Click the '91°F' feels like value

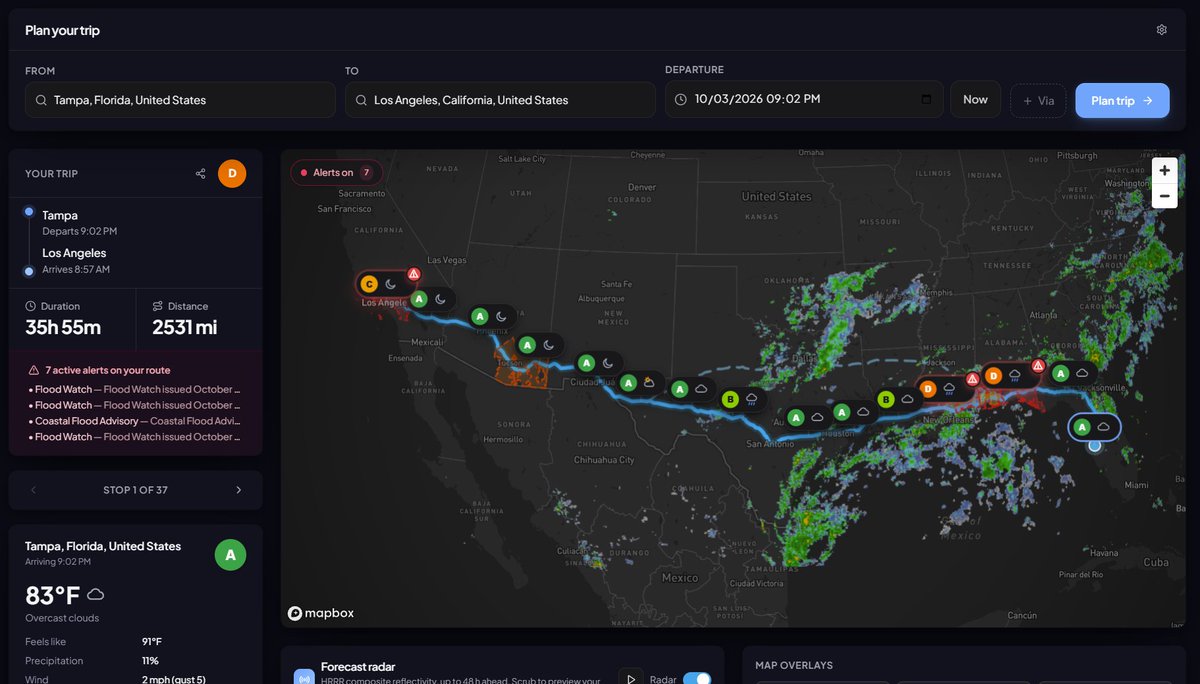point(151,642)
